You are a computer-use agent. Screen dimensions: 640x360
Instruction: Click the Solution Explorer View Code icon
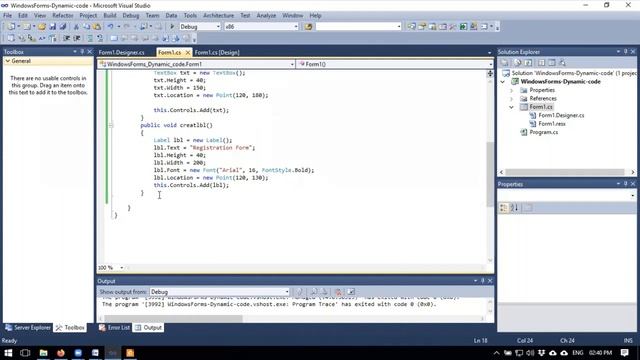click(x=541, y=63)
